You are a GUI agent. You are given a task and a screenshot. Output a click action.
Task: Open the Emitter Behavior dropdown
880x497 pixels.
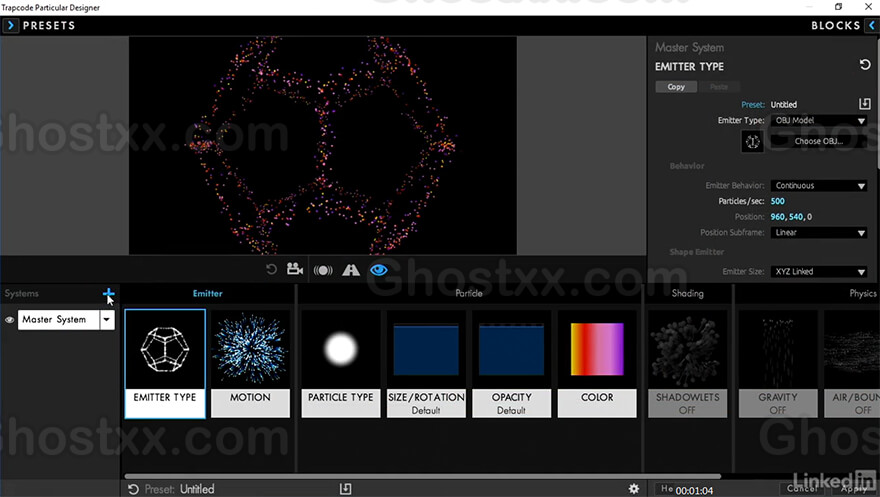[819, 186]
